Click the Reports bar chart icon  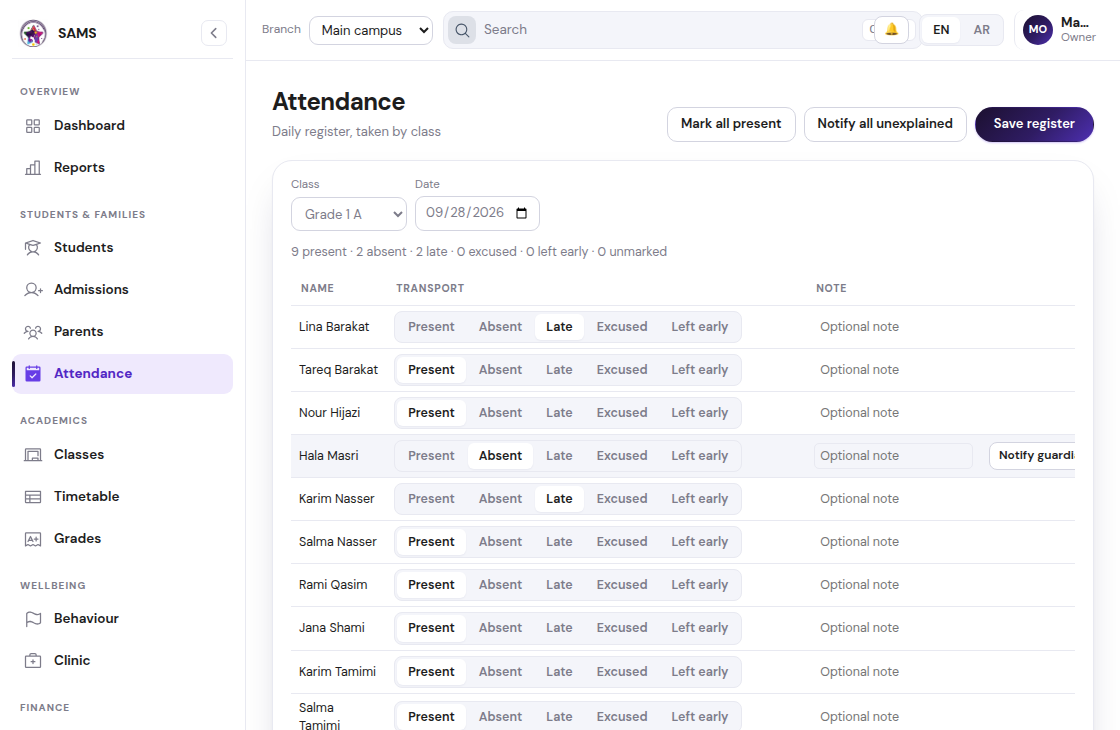click(x=33, y=168)
